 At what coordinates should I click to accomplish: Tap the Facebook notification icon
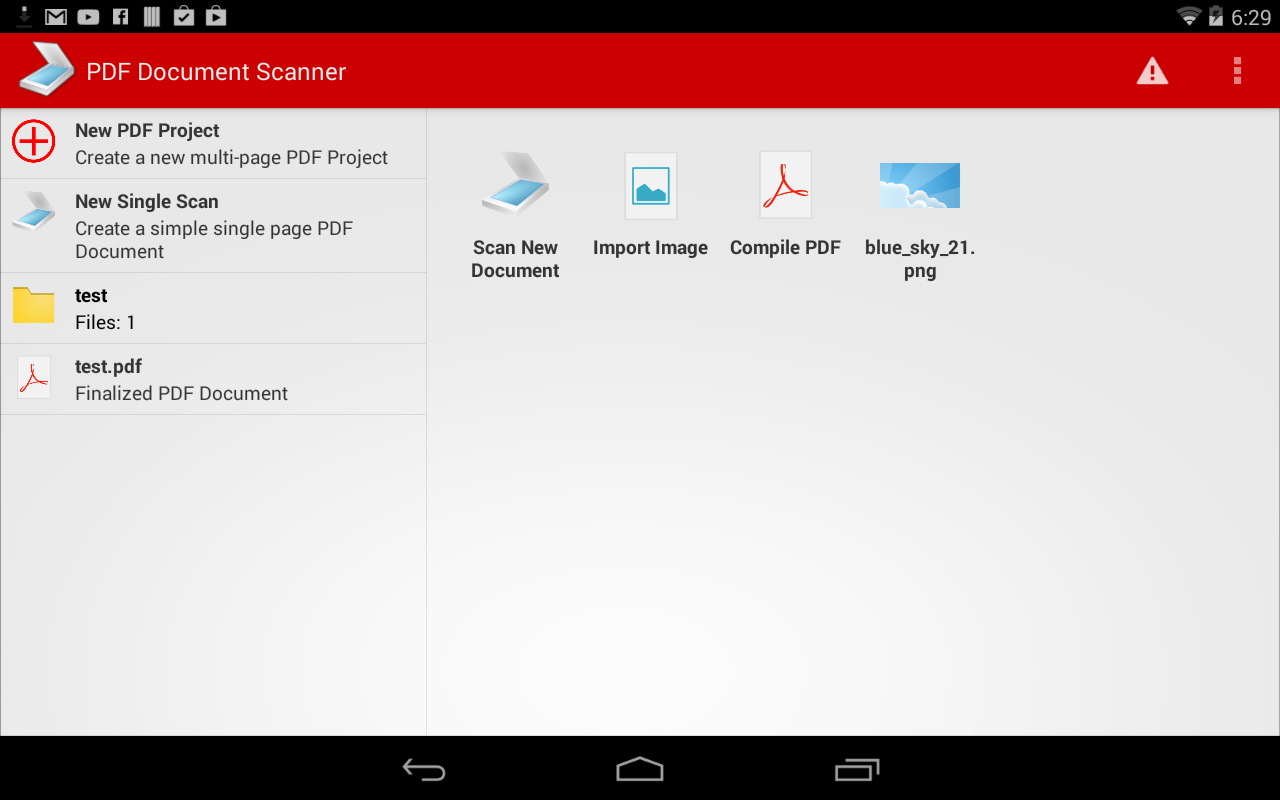point(119,16)
